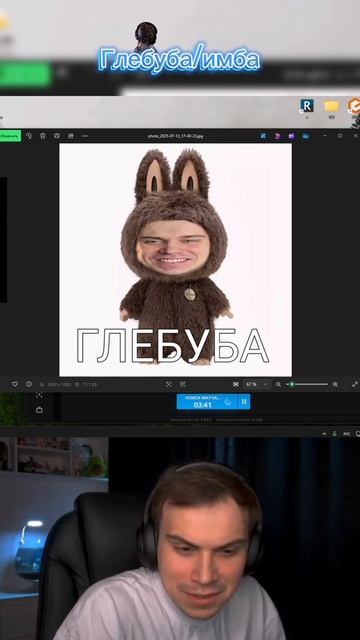360x640 pixels.
Task: Click the blue match search 03:41 button
Action: [x=208, y=402]
